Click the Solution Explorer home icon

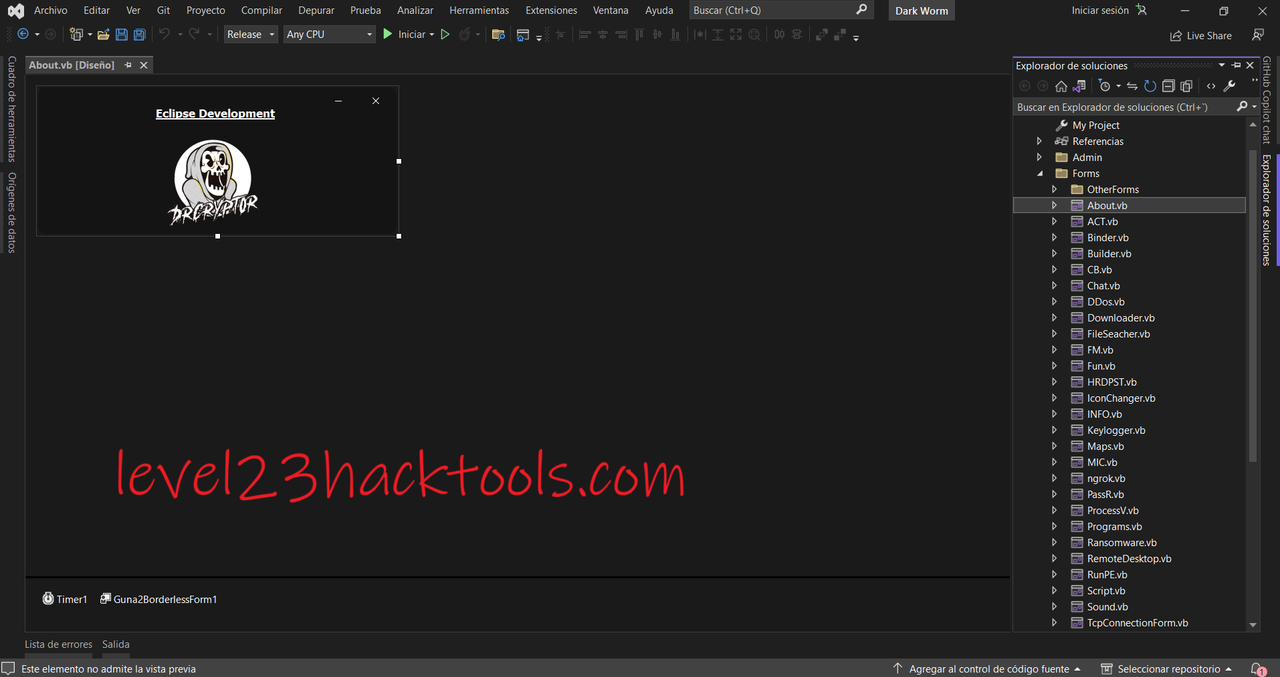[x=1061, y=86]
